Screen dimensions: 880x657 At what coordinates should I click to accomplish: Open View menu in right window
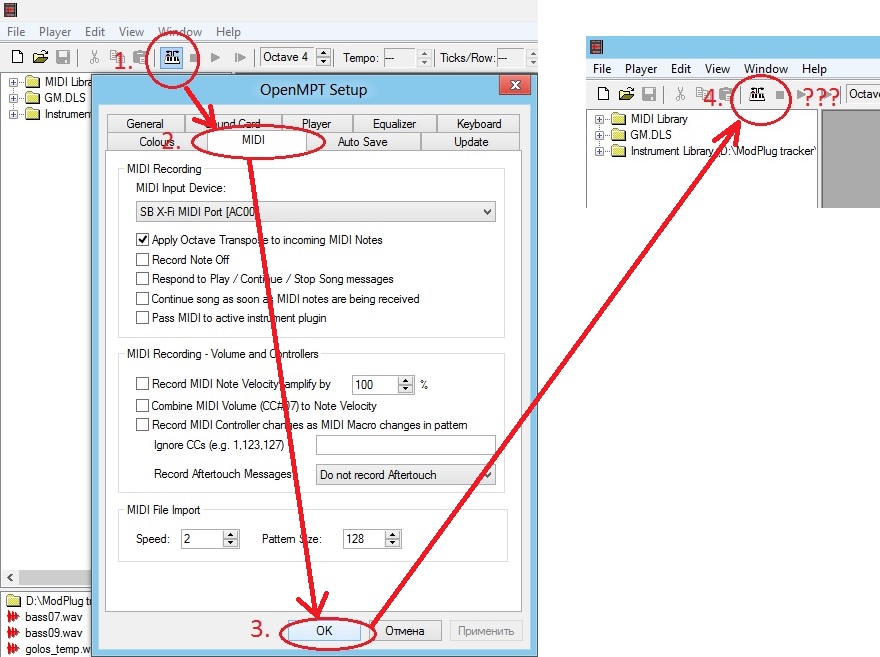(717, 69)
